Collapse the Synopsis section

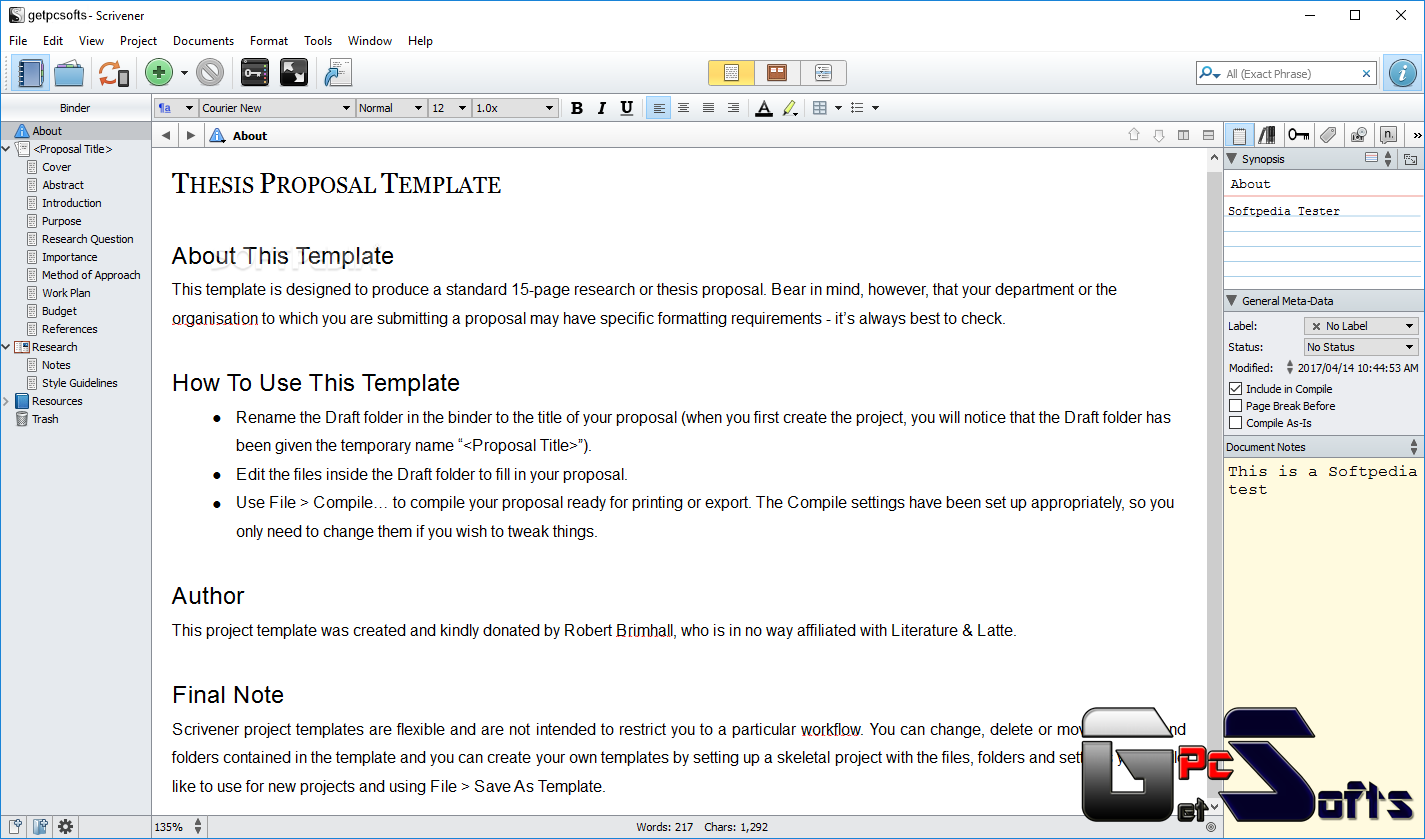[1232, 159]
